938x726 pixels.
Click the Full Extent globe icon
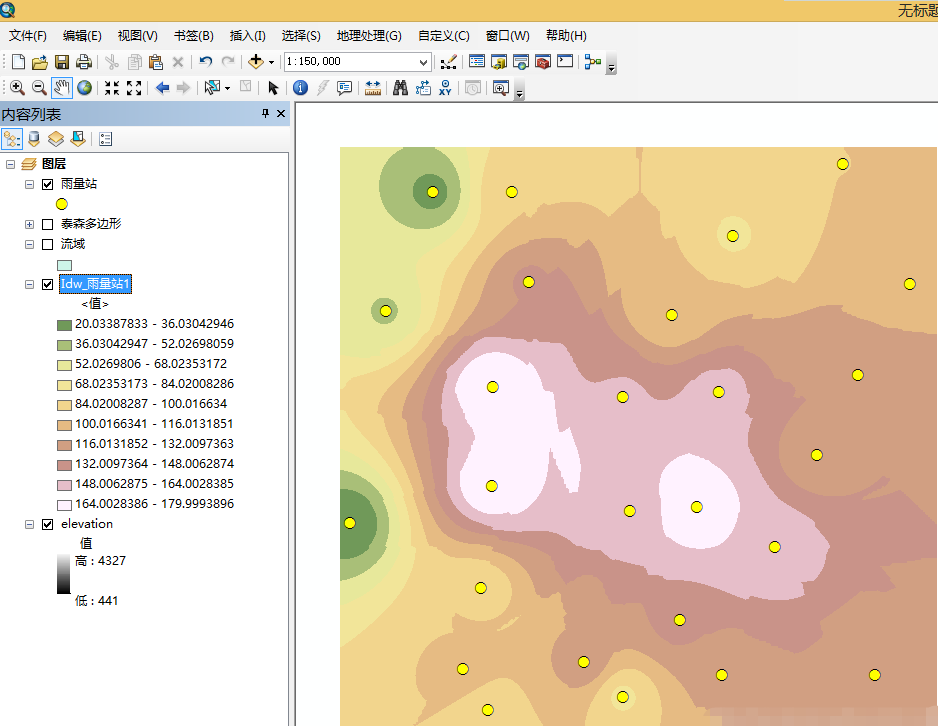coord(84,88)
